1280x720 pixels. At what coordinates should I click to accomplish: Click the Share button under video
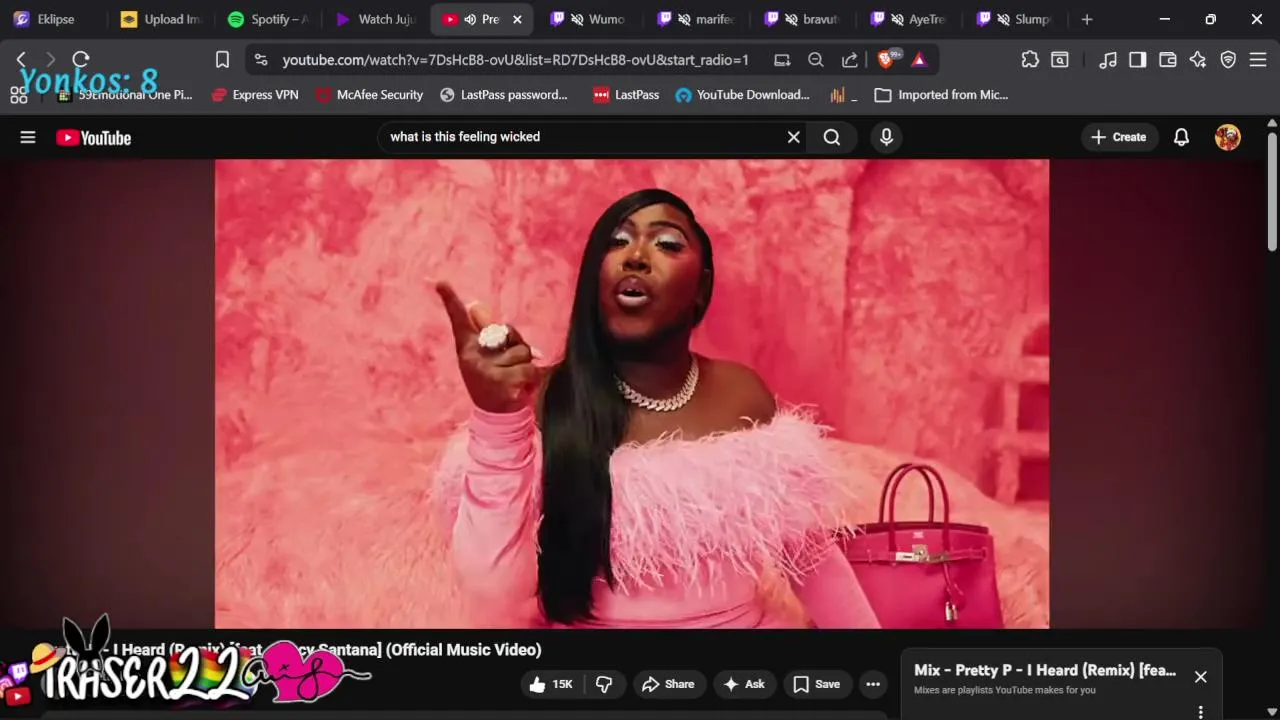click(668, 684)
